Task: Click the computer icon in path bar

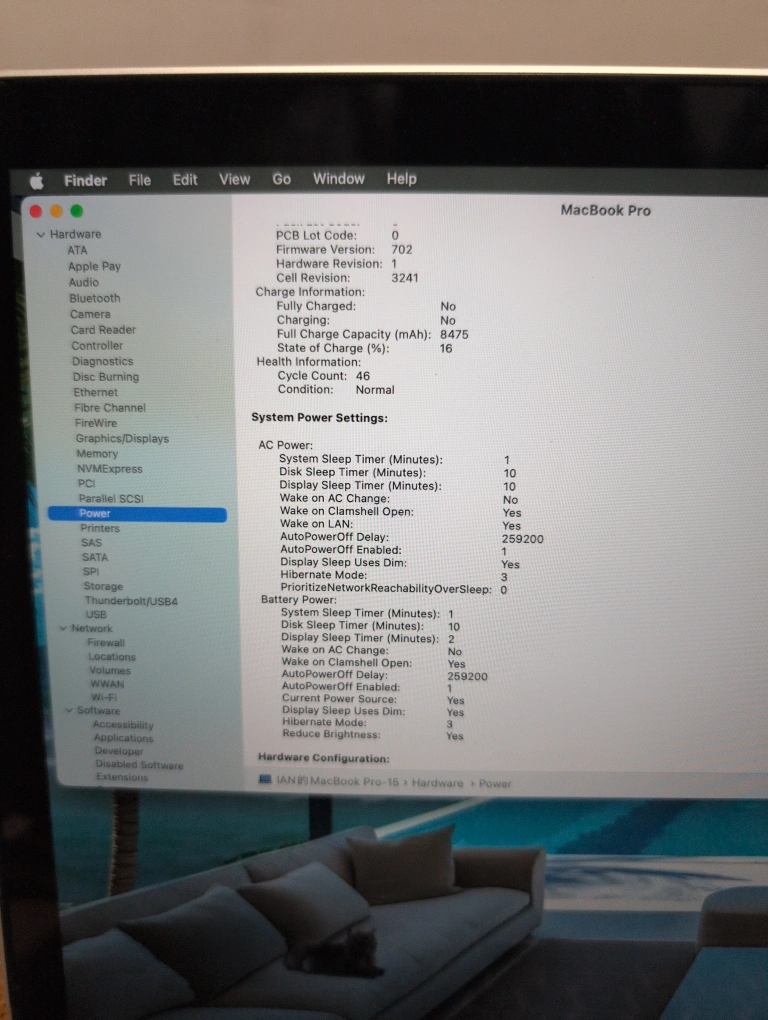Action: coord(265,779)
